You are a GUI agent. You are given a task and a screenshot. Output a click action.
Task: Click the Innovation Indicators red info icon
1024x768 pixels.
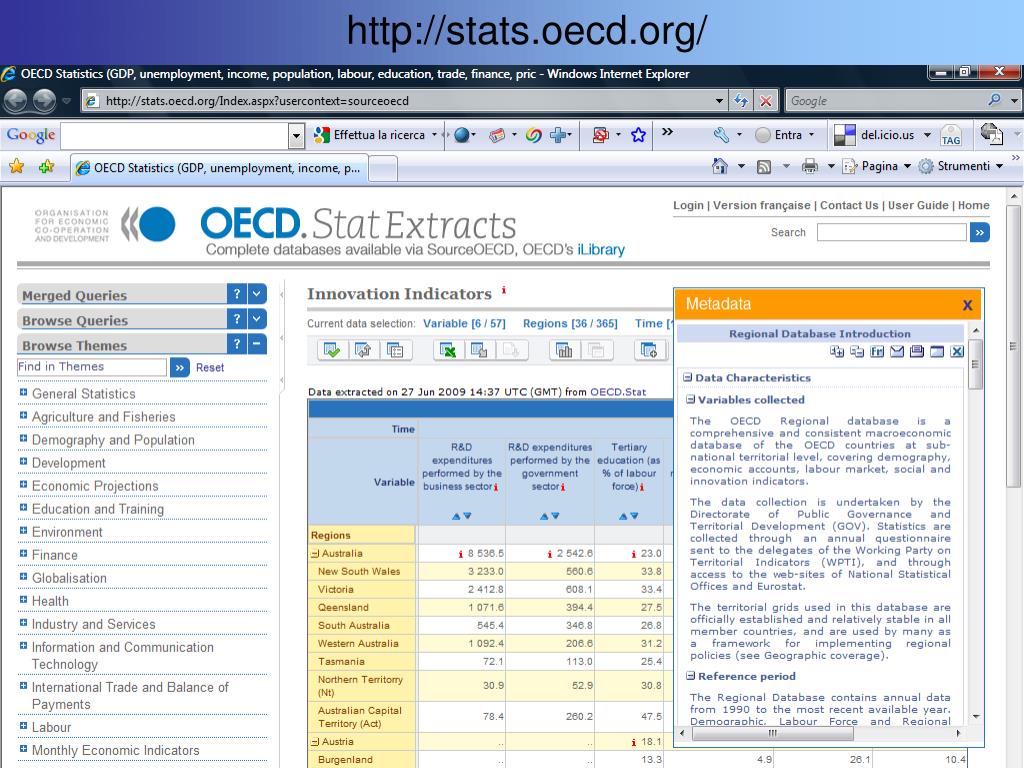[x=504, y=289]
